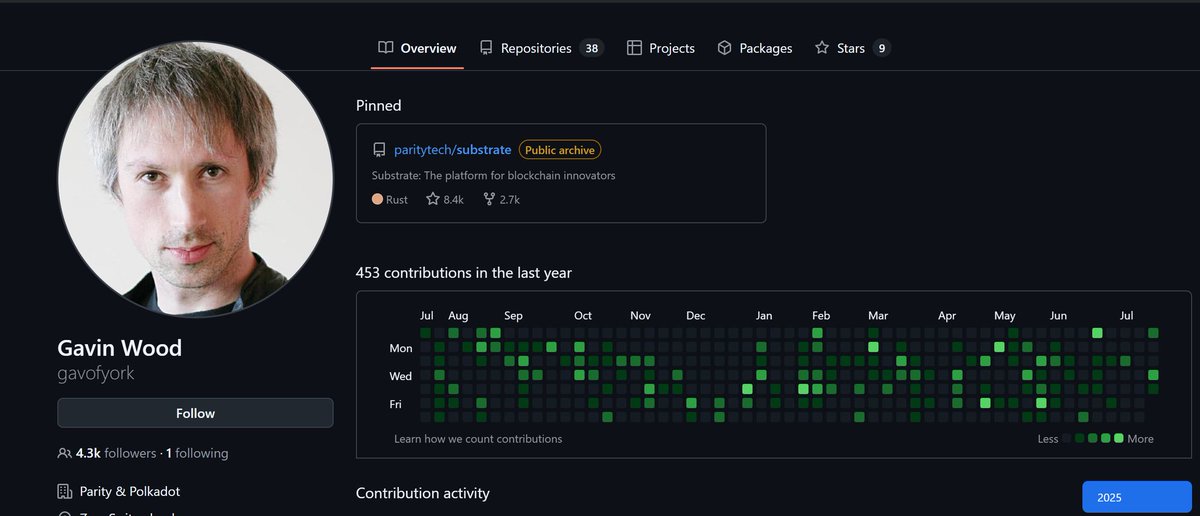Click the star icon beside Stars tab
The height and width of the screenshot is (516, 1200).
[822, 48]
